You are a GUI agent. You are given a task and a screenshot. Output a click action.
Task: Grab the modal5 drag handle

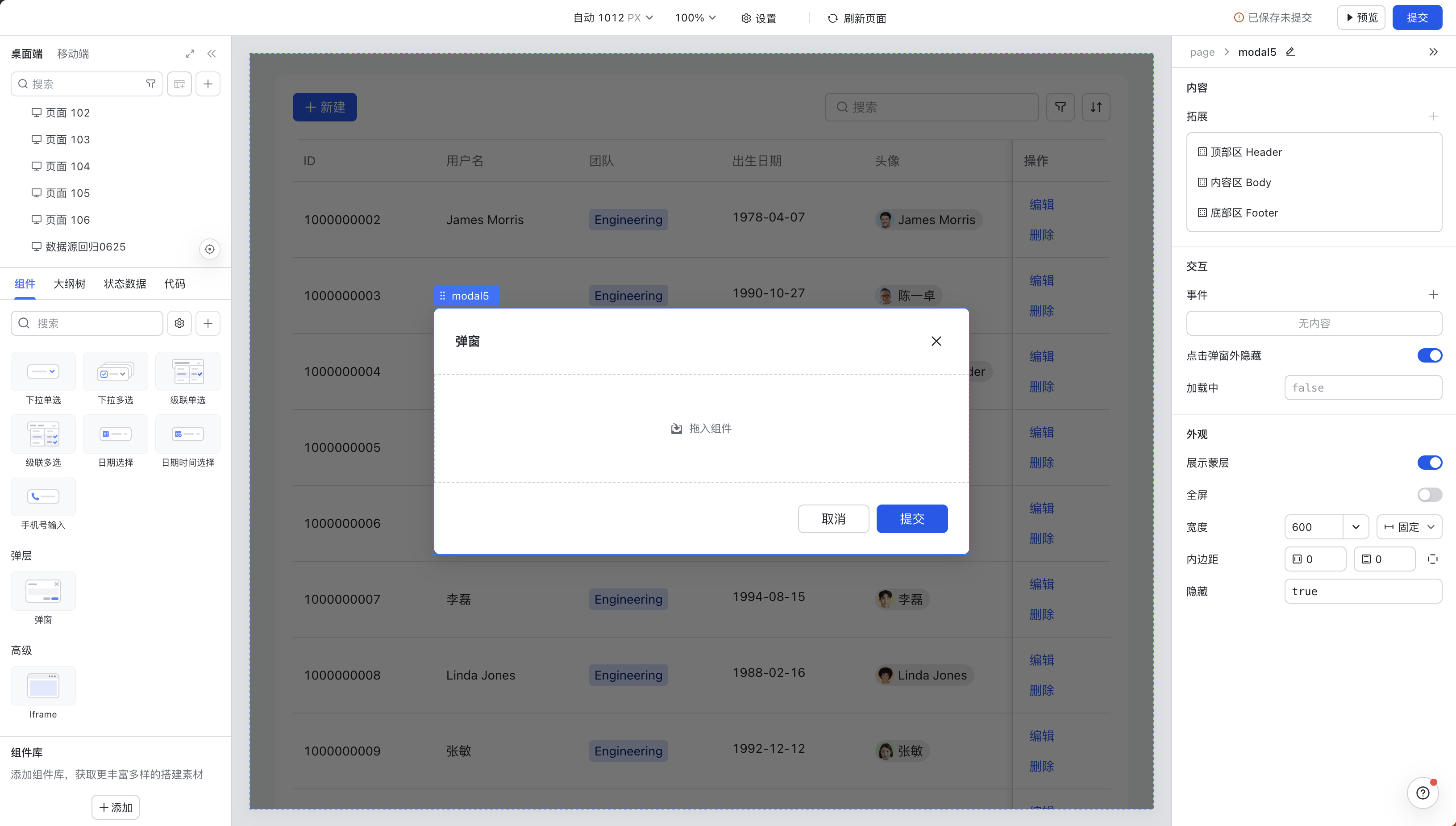(x=443, y=296)
